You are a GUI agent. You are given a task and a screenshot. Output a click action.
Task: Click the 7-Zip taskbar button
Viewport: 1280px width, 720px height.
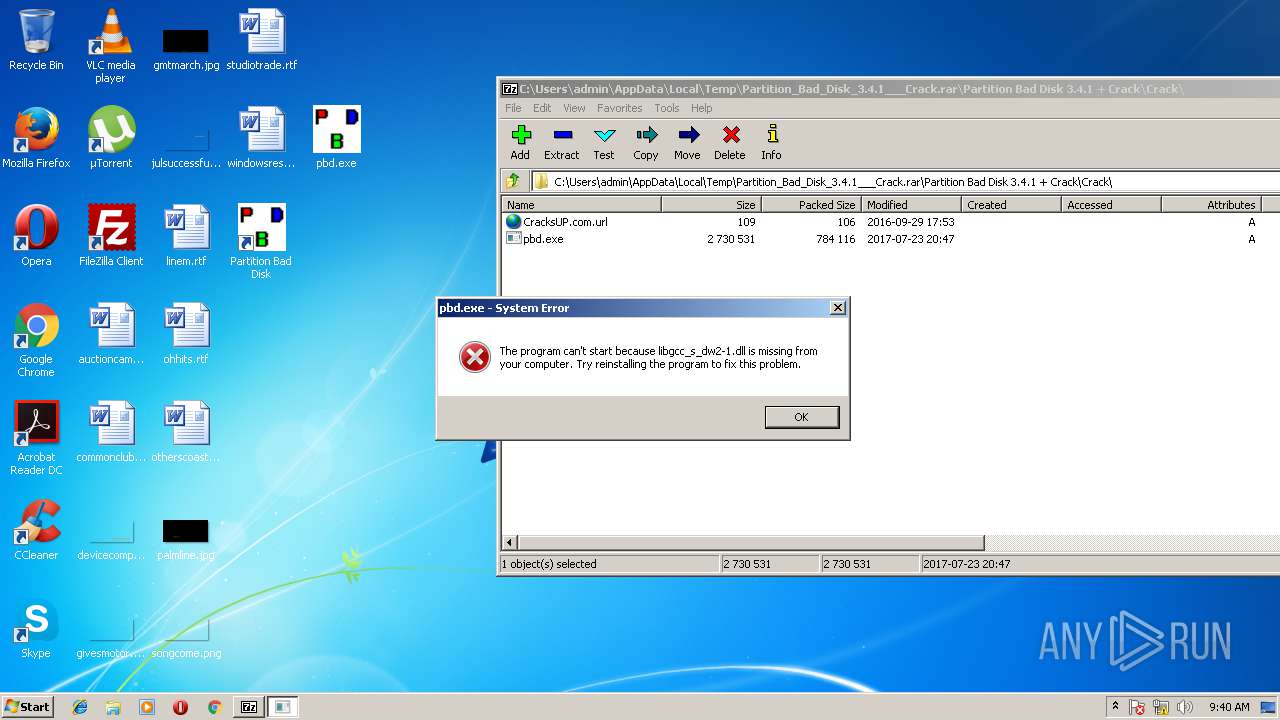[x=249, y=707]
